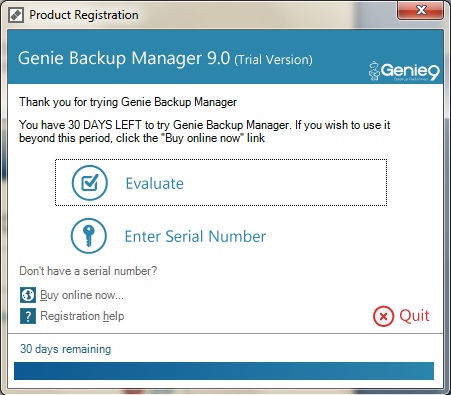Choose Enter Serial Number
Image resolution: width=451 pixels, height=395 pixels.
tap(195, 236)
